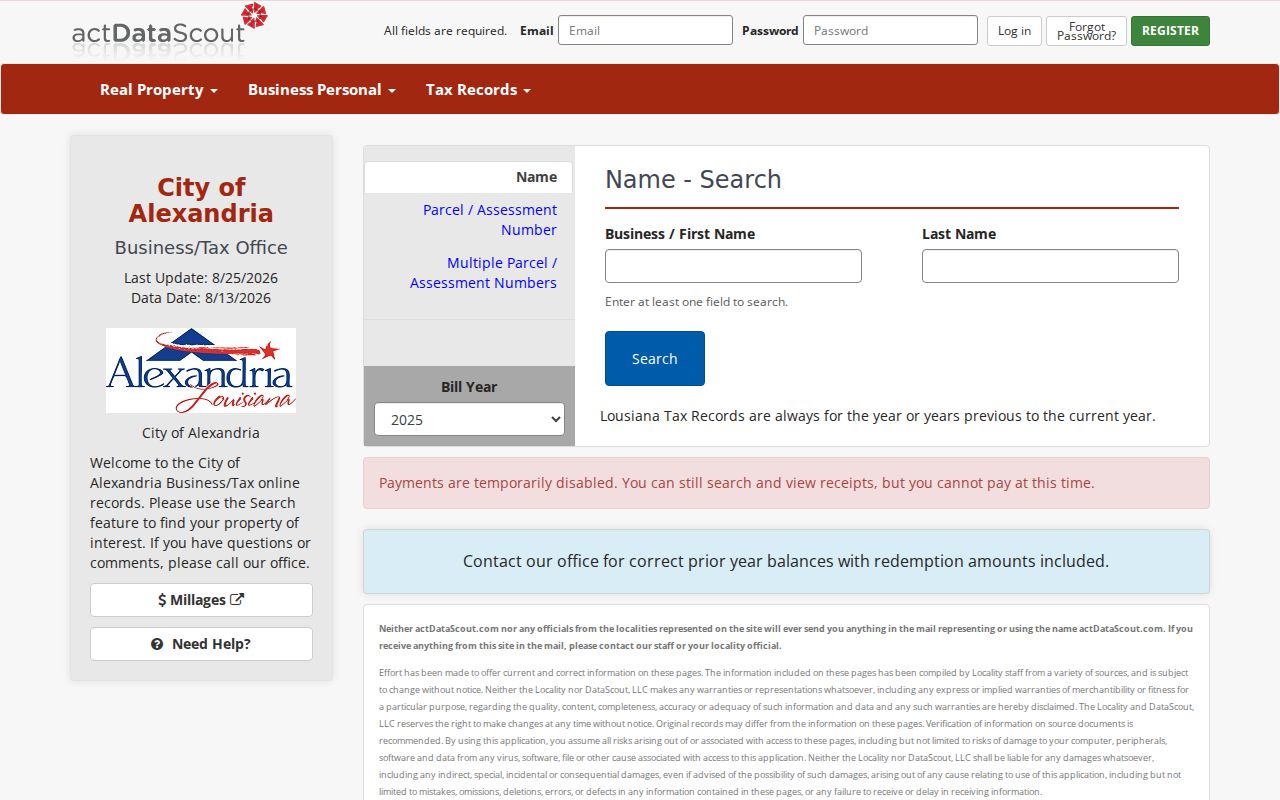Screen dimensions: 1280x800
Task: Expand the Real Property menu
Action: [x=159, y=89]
